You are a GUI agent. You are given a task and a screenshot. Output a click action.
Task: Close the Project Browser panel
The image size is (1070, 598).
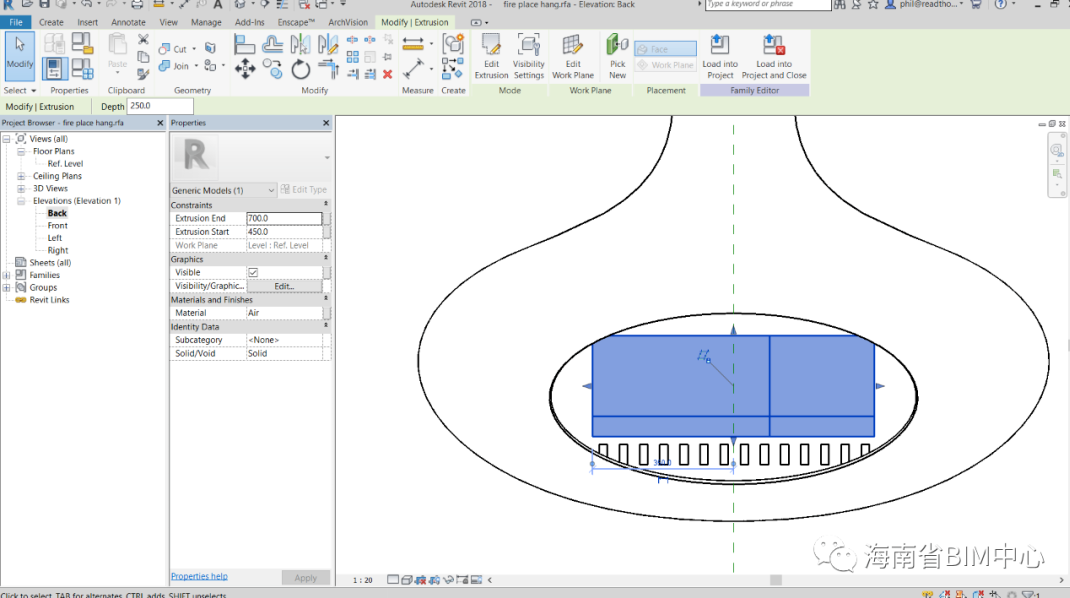[160, 123]
